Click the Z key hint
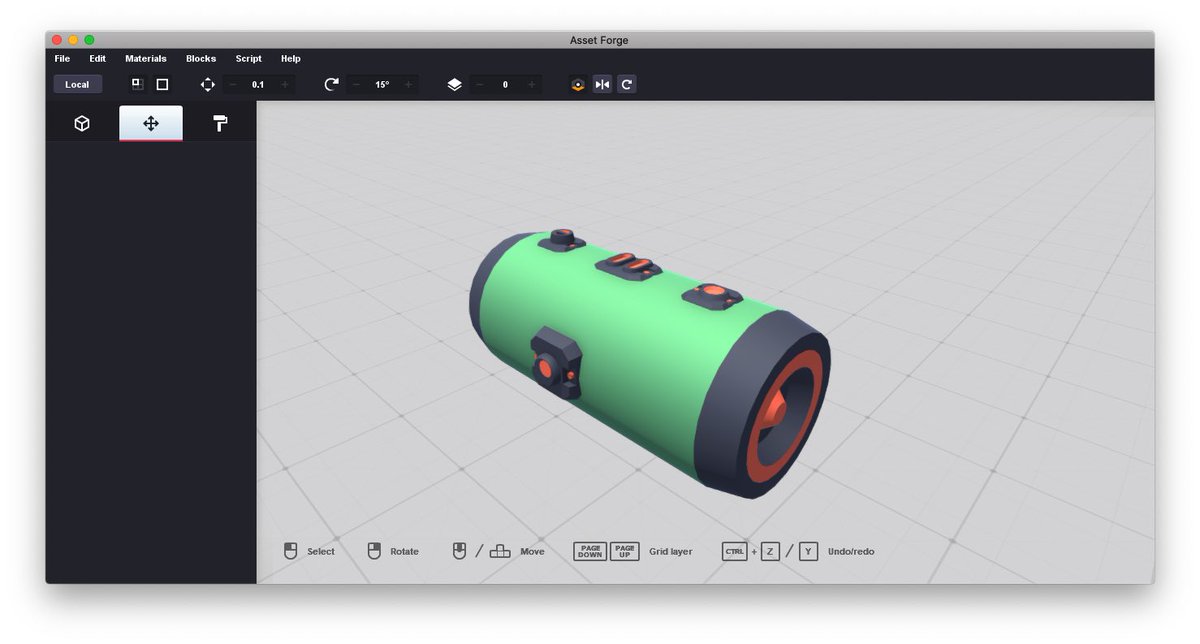The height and width of the screenshot is (644, 1200). [x=770, y=551]
